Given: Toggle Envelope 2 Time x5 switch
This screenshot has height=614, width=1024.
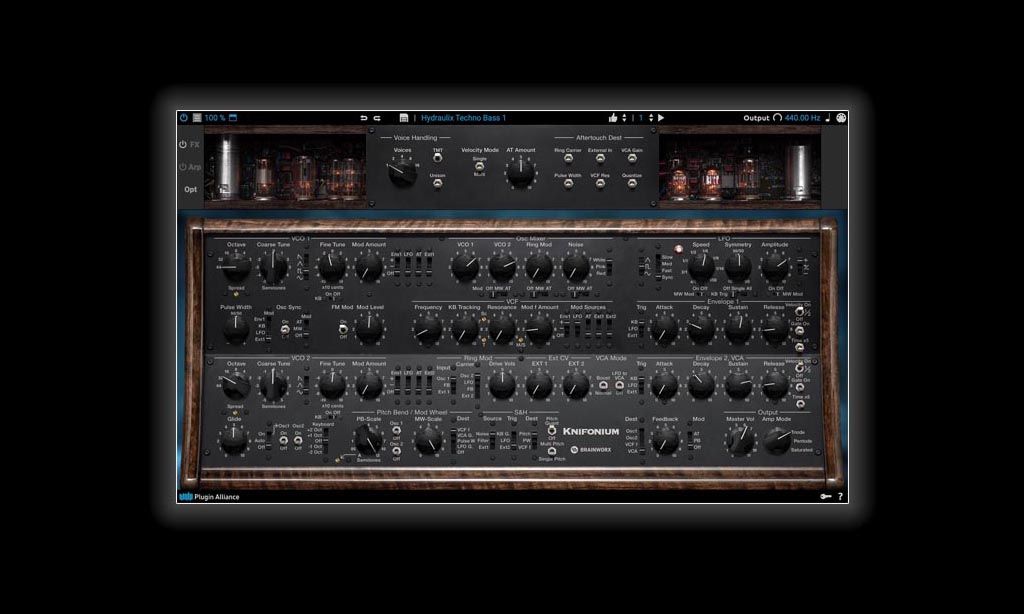Looking at the screenshot, I should point(799,404).
